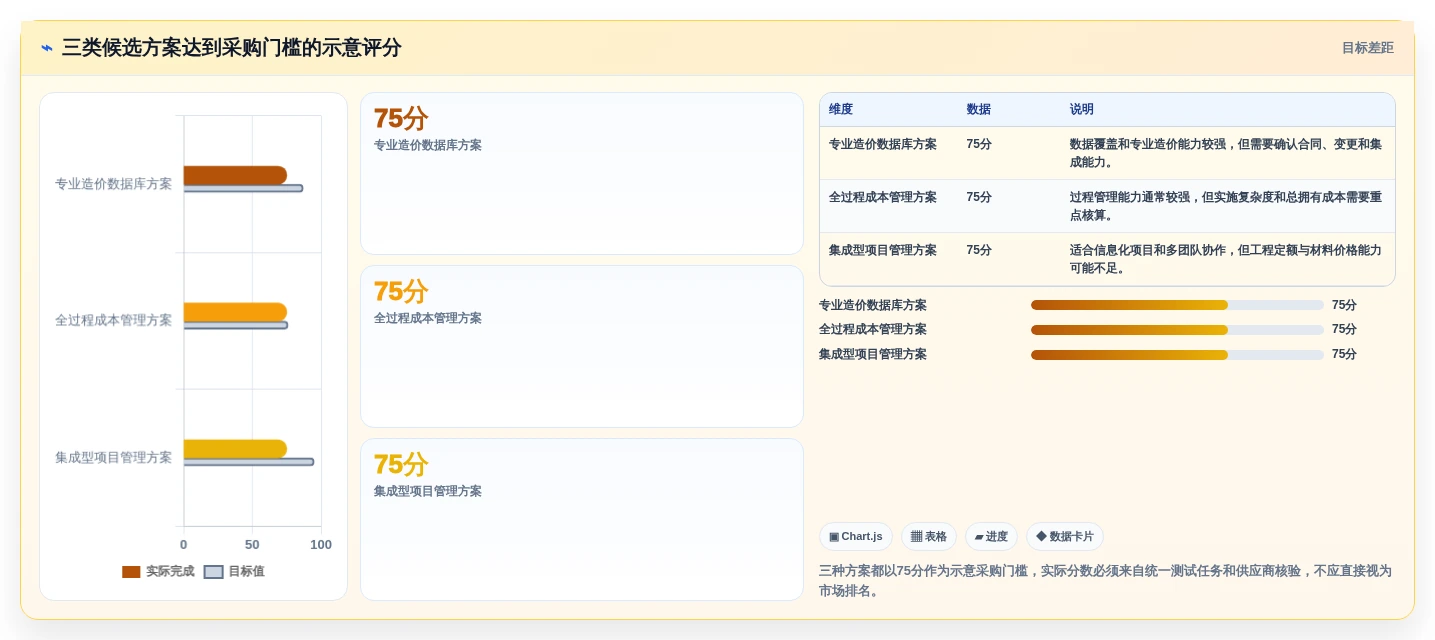Click the 数据 column header

click(x=979, y=110)
